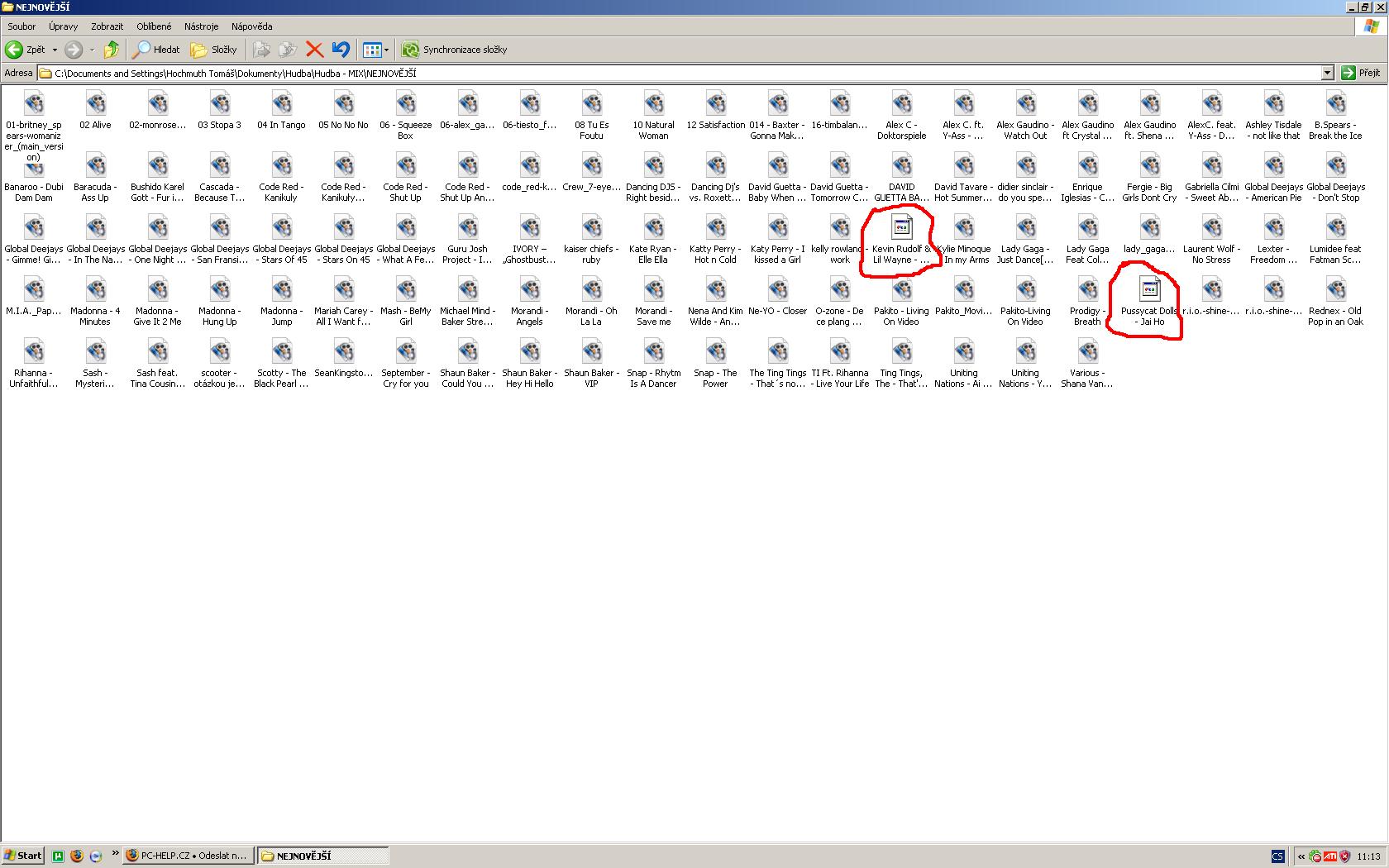Click the 11:13 taskbar clock
The width and height of the screenshot is (1389, 868).
[1368, 856]
